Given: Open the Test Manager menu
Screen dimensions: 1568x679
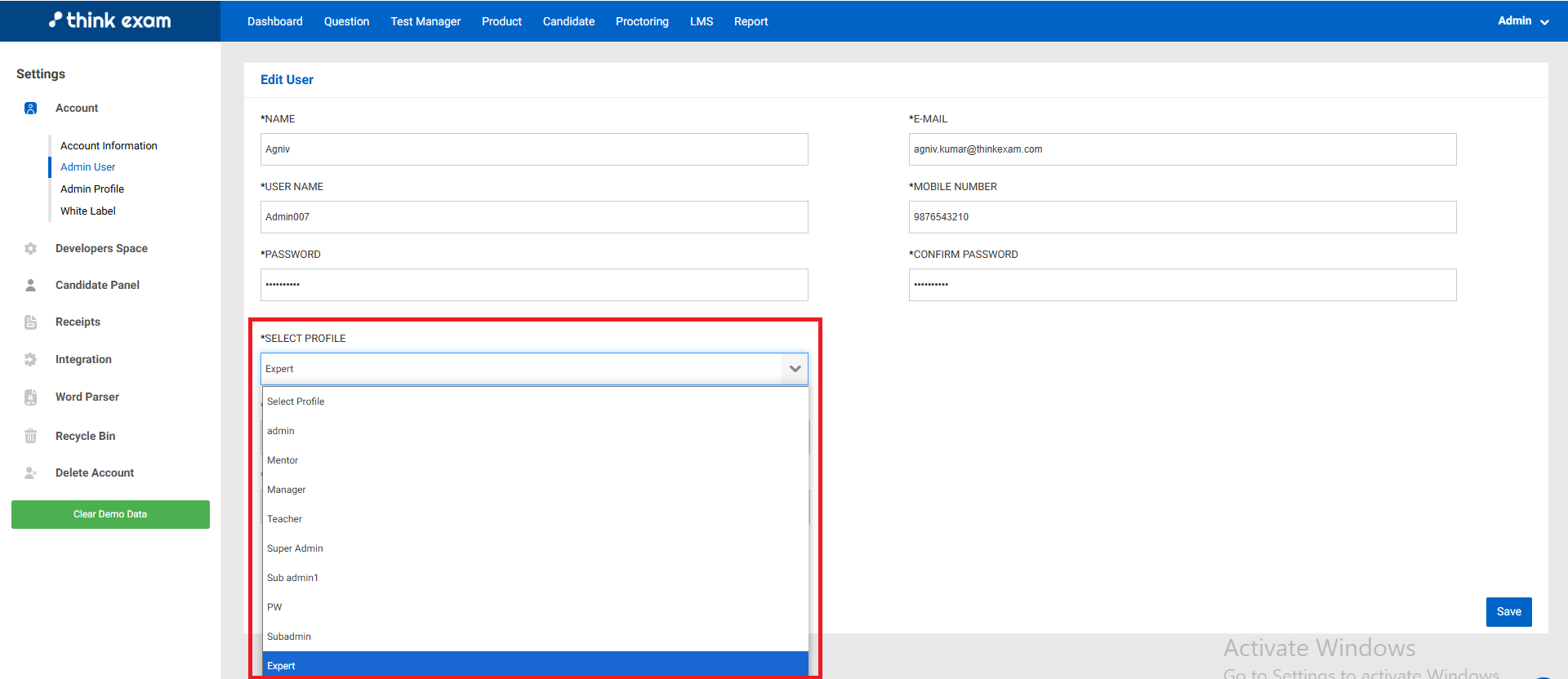Looking at the screenshot, I should 425,21.
